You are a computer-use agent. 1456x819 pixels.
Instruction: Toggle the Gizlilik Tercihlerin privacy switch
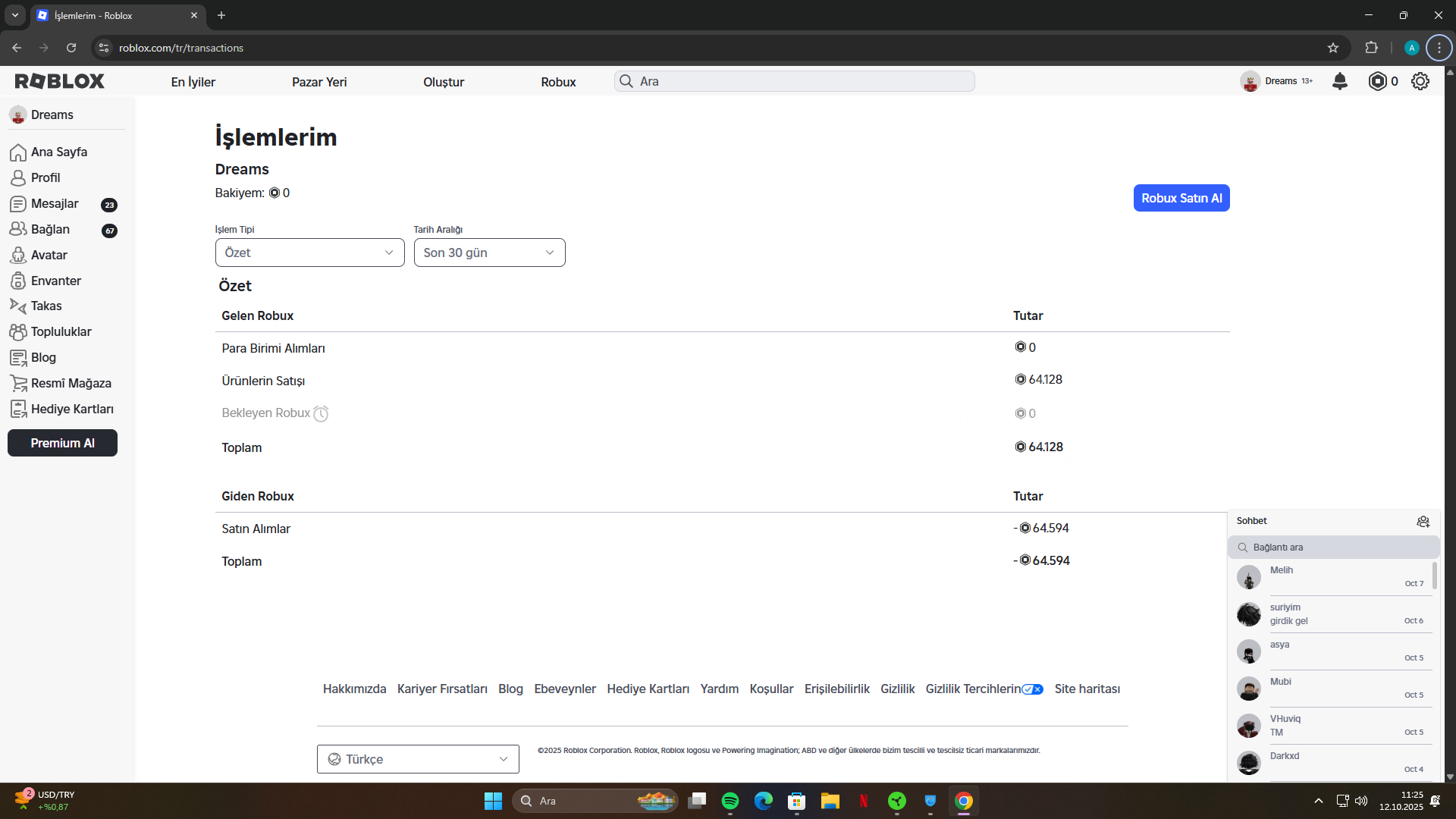(1032, 689)
